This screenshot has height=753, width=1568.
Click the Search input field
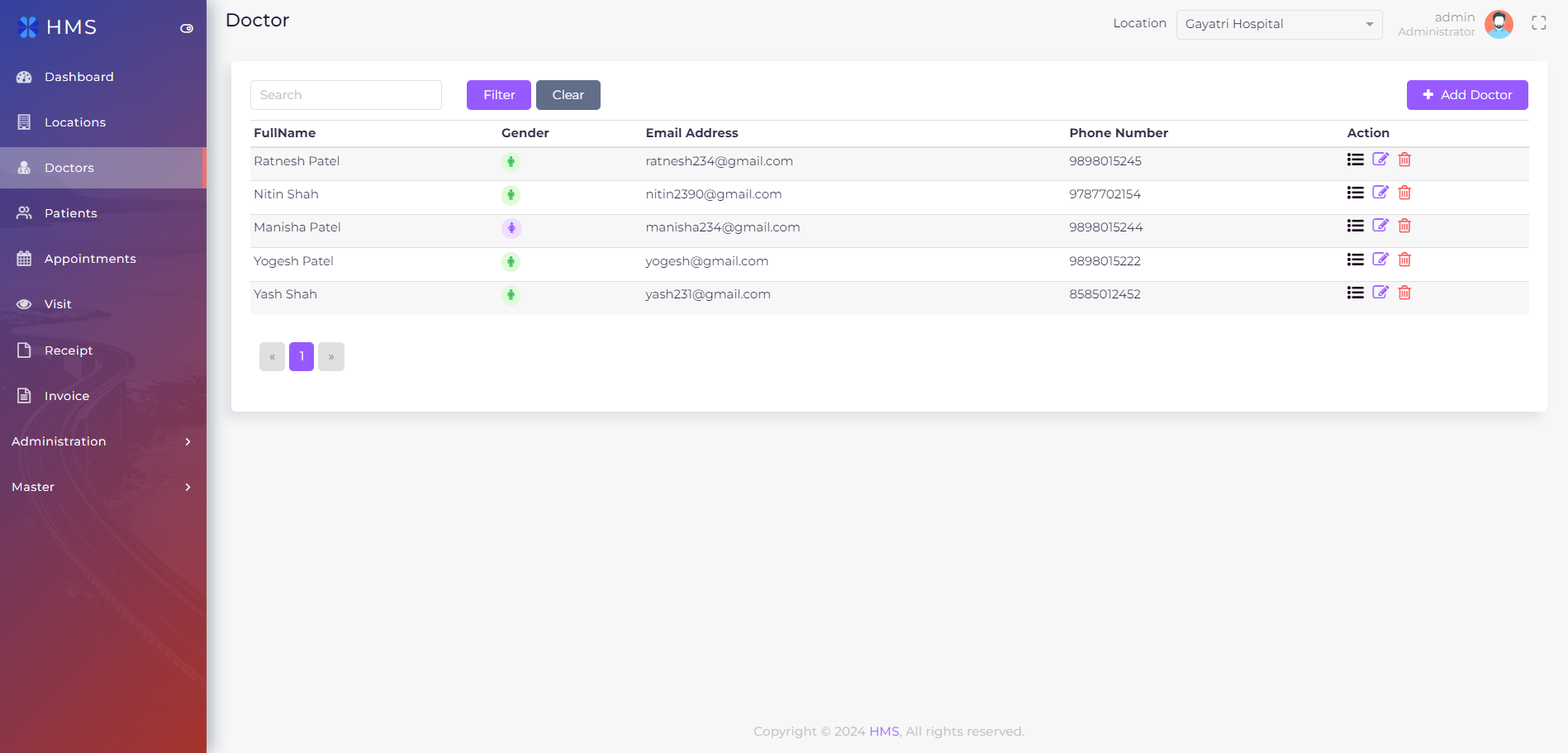click(x=345, y=95)
